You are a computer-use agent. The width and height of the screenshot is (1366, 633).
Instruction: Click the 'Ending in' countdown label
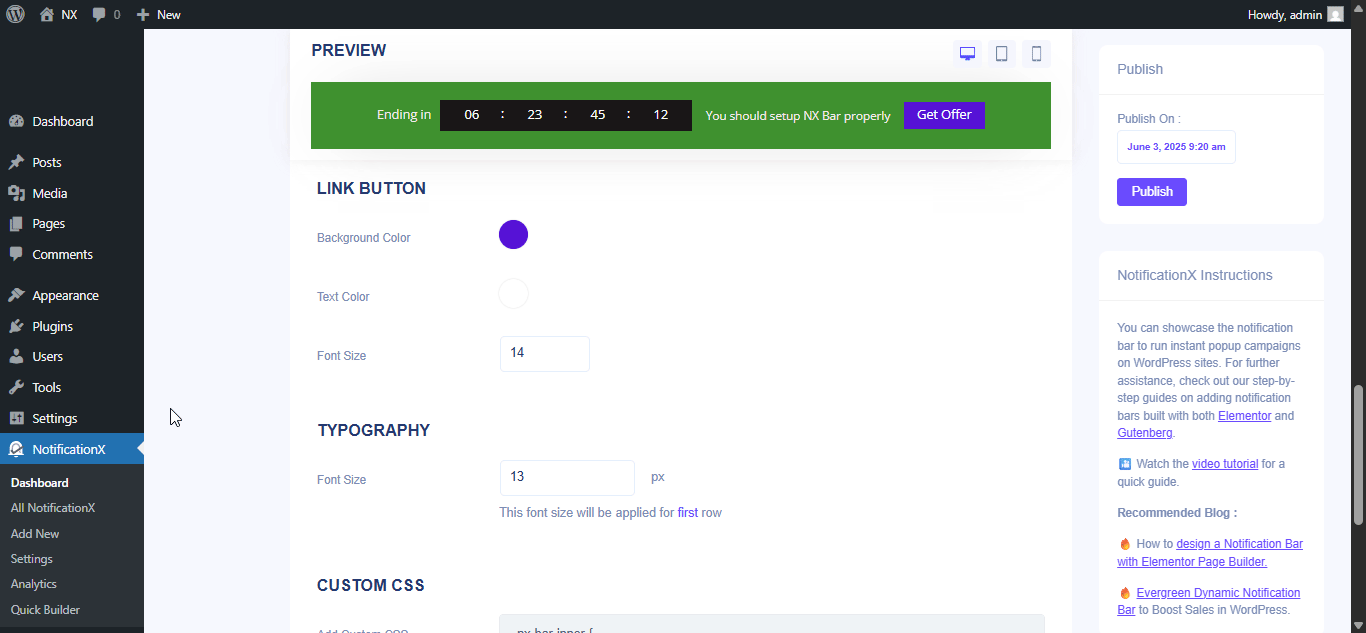pyautogui.click(x=404, y=115)
